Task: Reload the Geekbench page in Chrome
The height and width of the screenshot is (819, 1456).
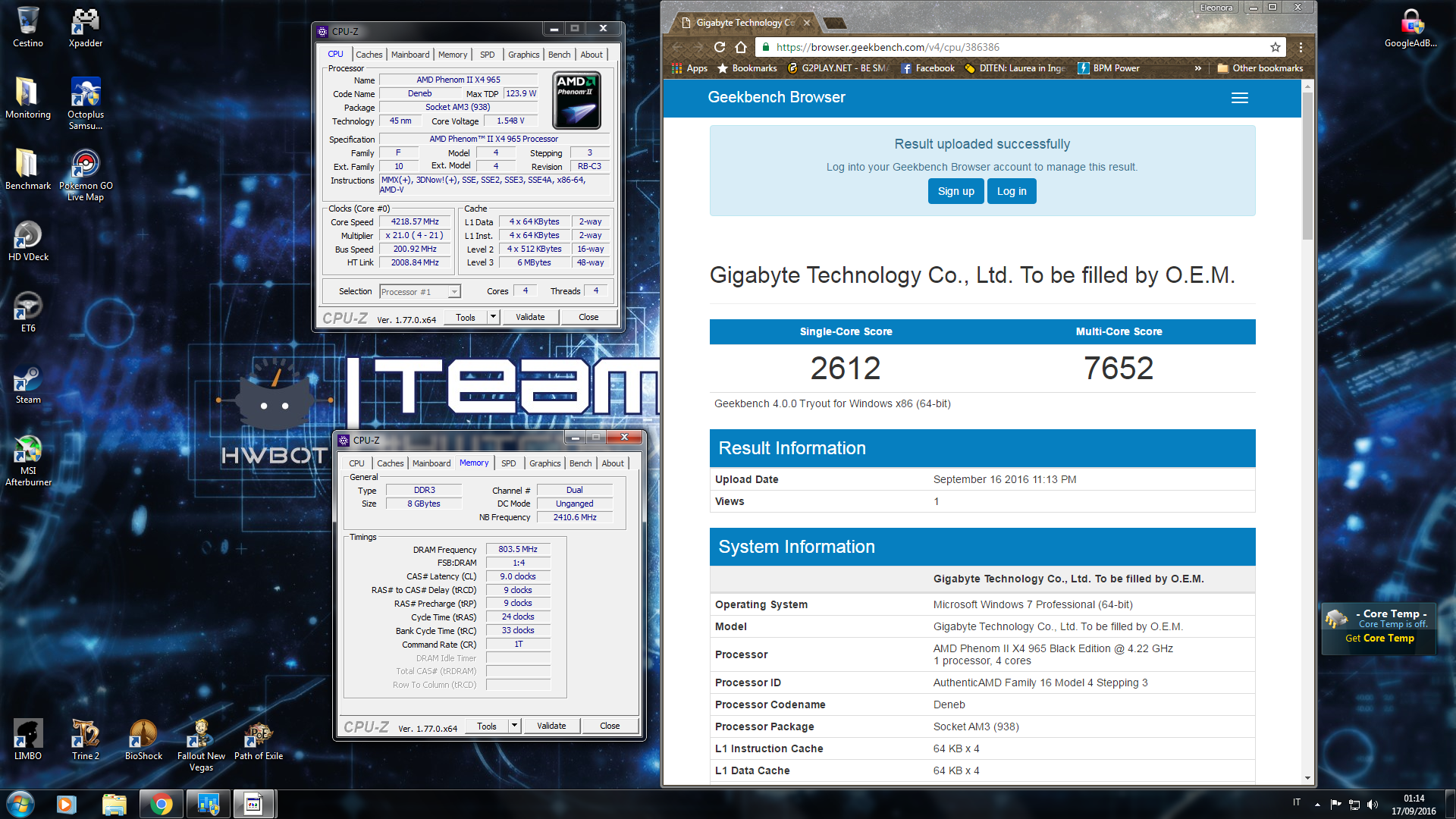Action: click(719, 47)
